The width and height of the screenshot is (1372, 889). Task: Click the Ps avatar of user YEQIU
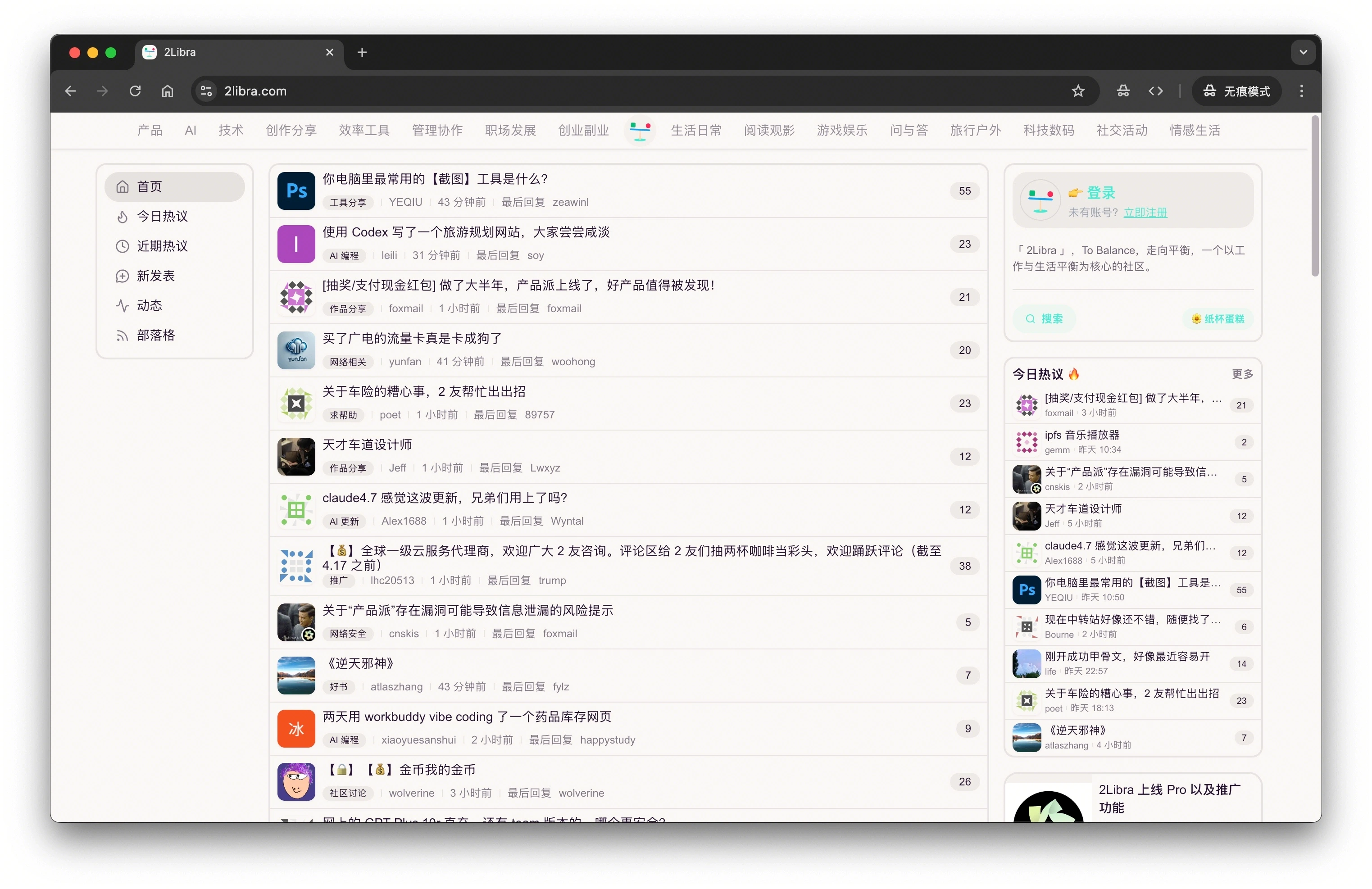296,191
